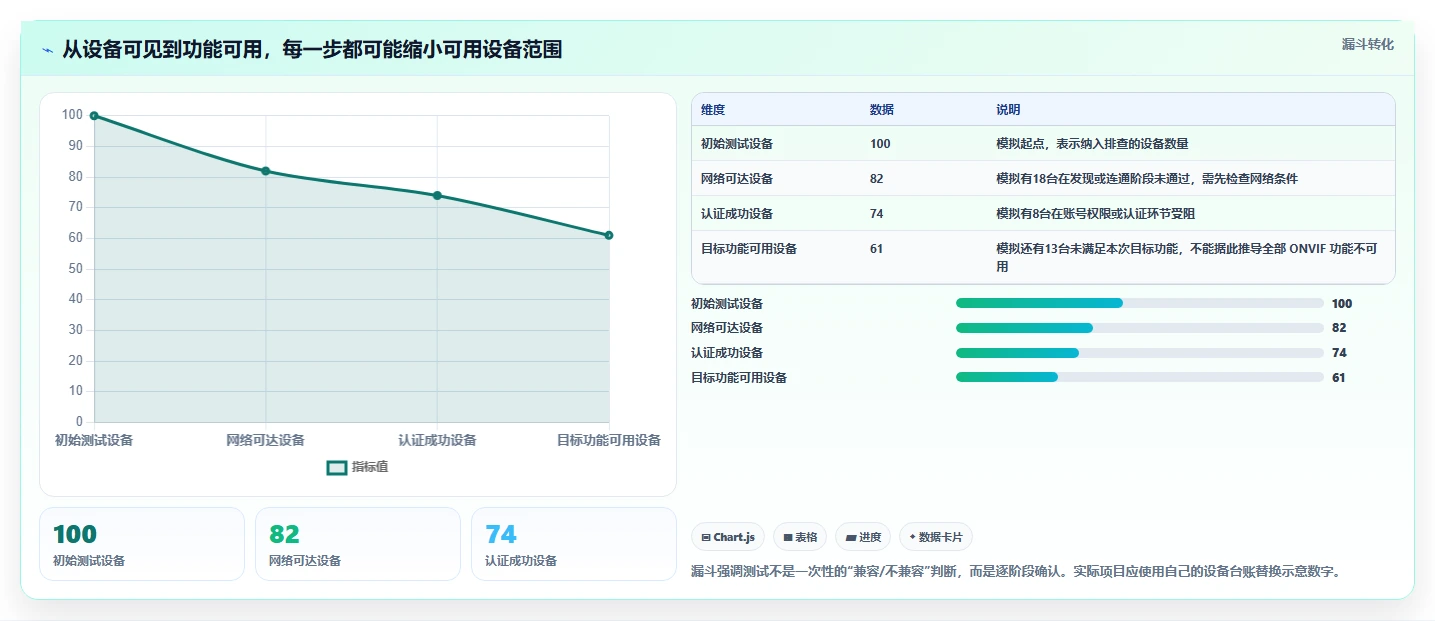Click the 认证成功设备 label beside progress bar
The height and width of the screenshot is (621, 1435).
[x=727, y=352]
